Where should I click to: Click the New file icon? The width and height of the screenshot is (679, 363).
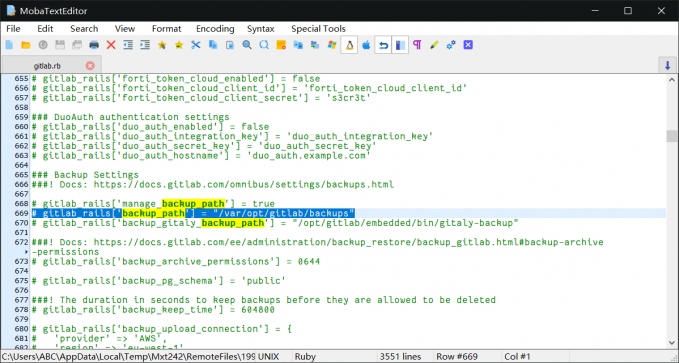point(9,45)
